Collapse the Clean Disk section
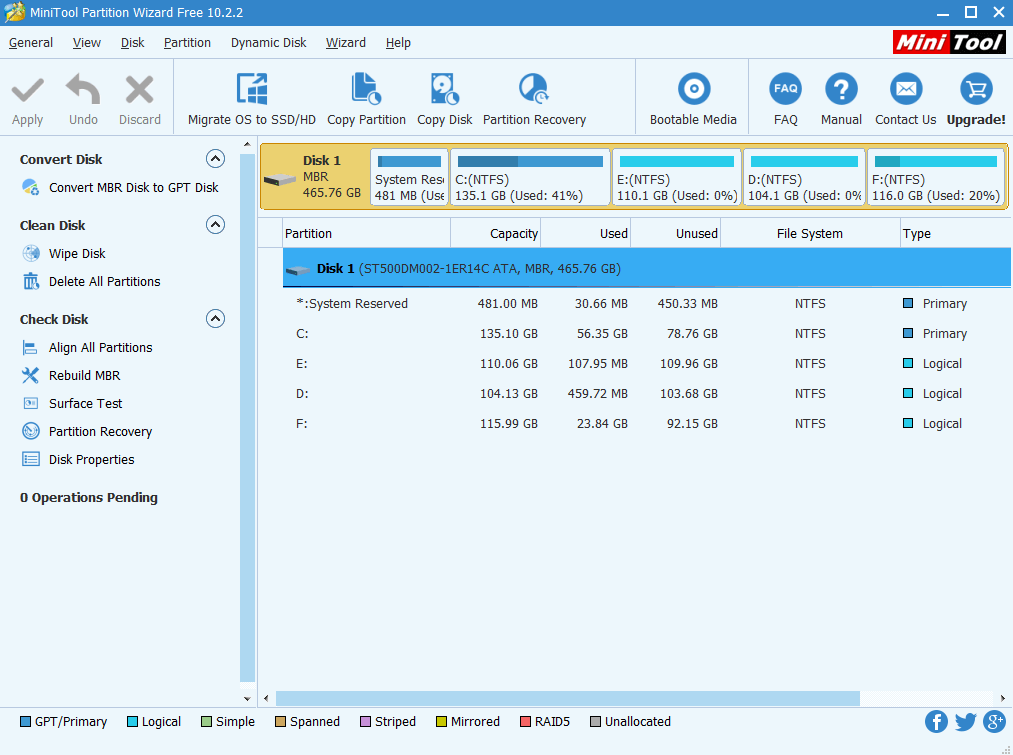 (x=215, y=225)
